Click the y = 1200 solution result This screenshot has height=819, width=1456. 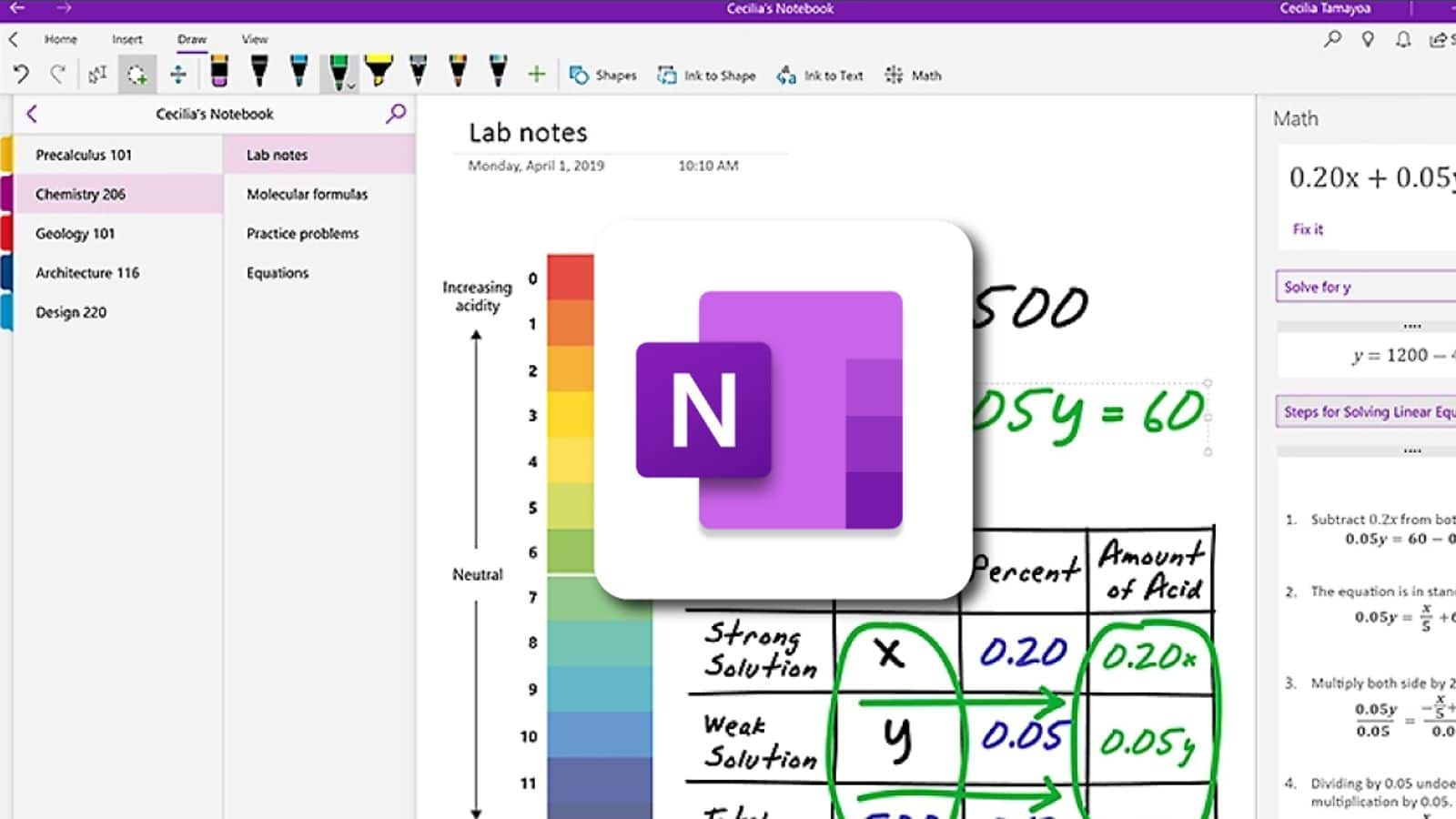click(x=1401, y=355)
